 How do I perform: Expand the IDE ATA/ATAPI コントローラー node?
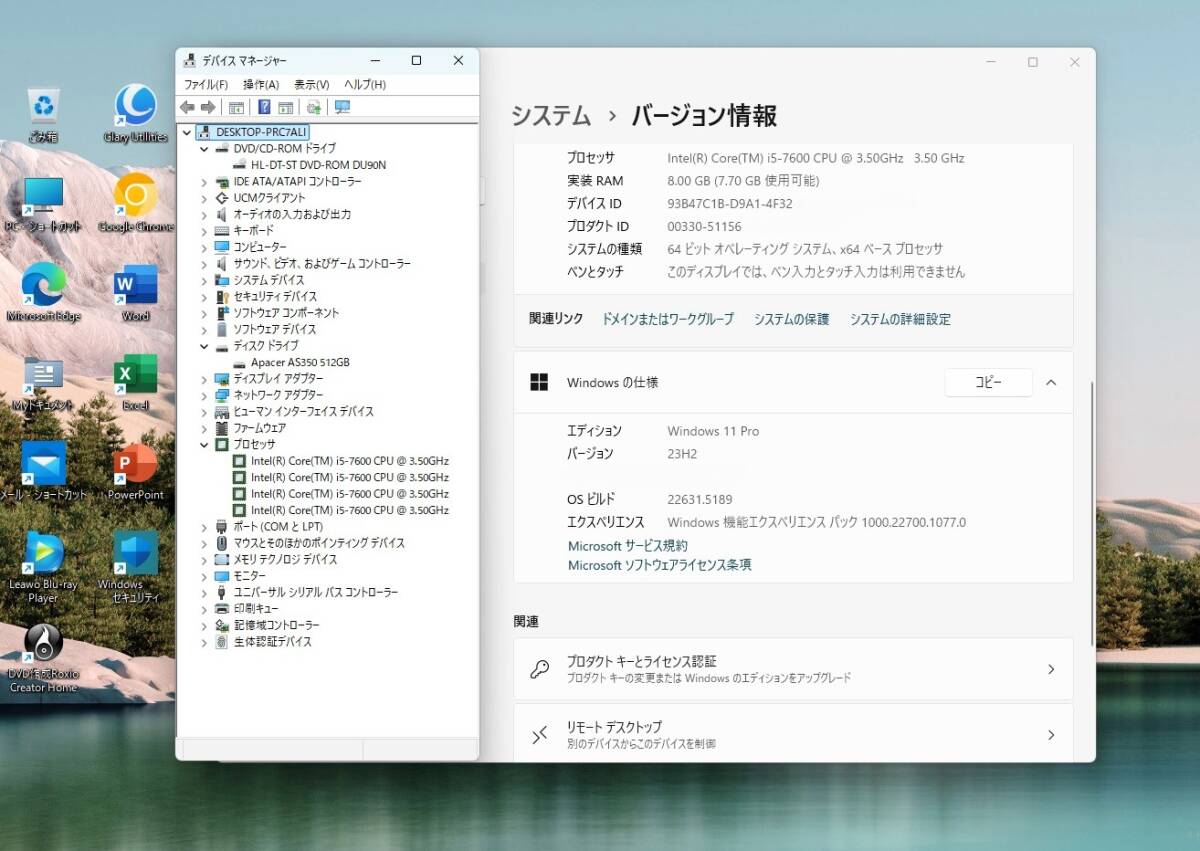coord(204,182)
